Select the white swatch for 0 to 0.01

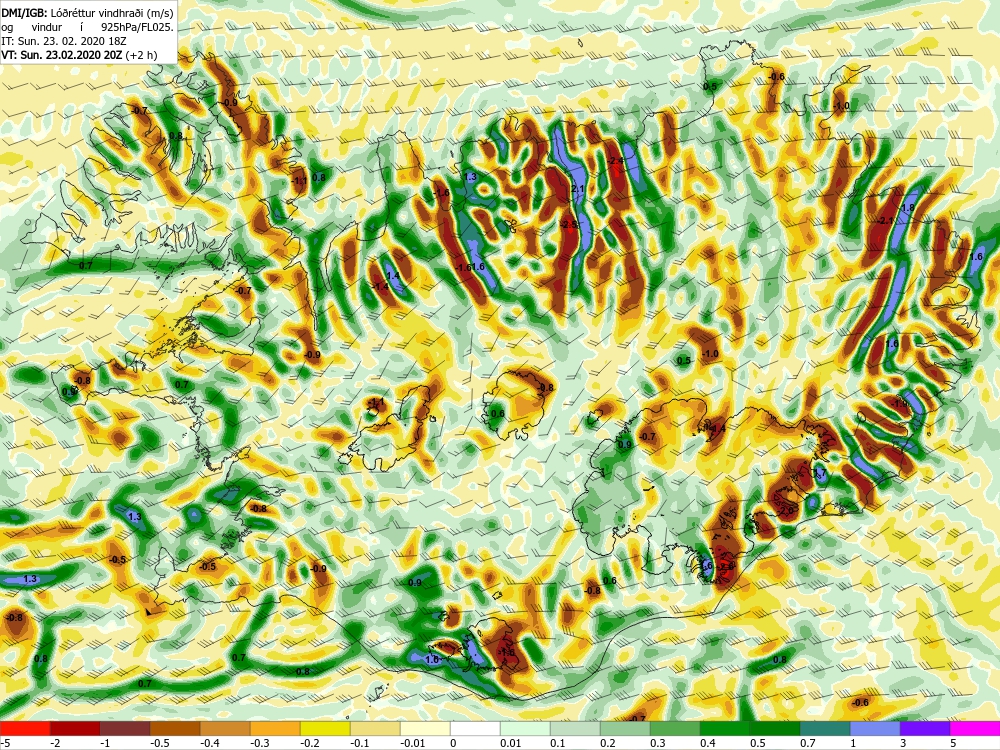click(475, 729)
